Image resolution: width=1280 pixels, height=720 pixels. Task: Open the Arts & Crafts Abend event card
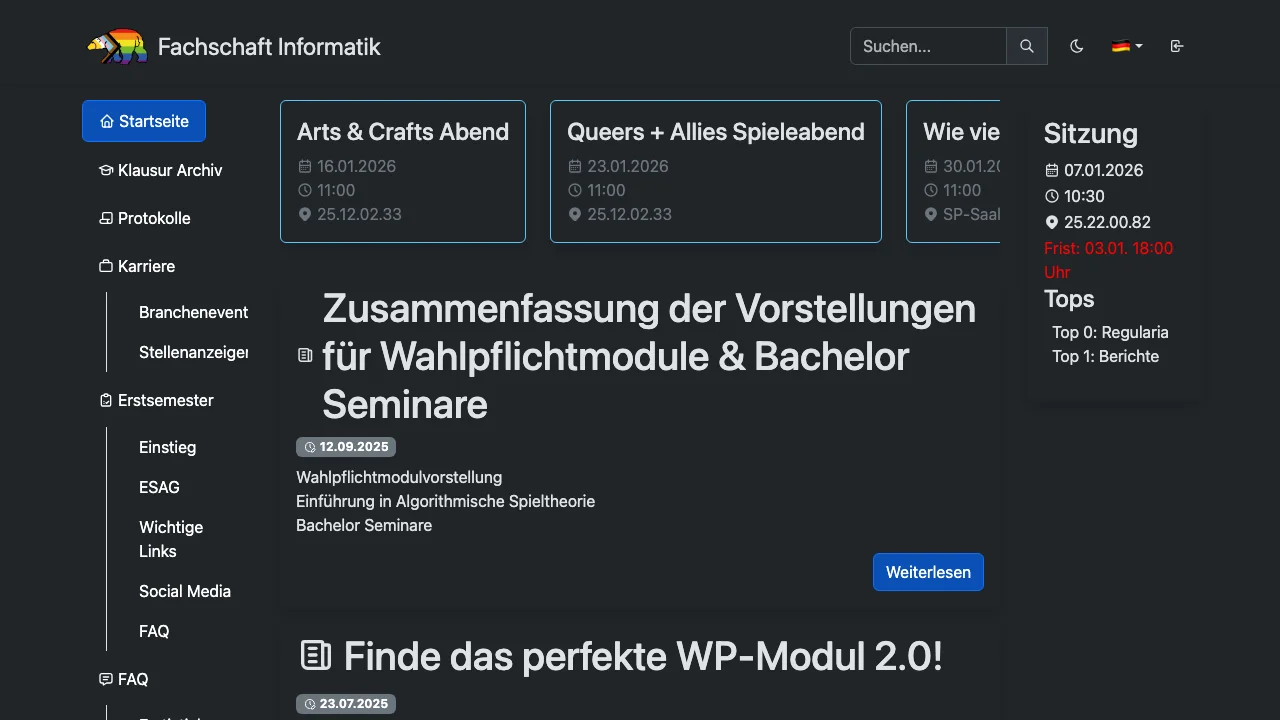point(403,171)
